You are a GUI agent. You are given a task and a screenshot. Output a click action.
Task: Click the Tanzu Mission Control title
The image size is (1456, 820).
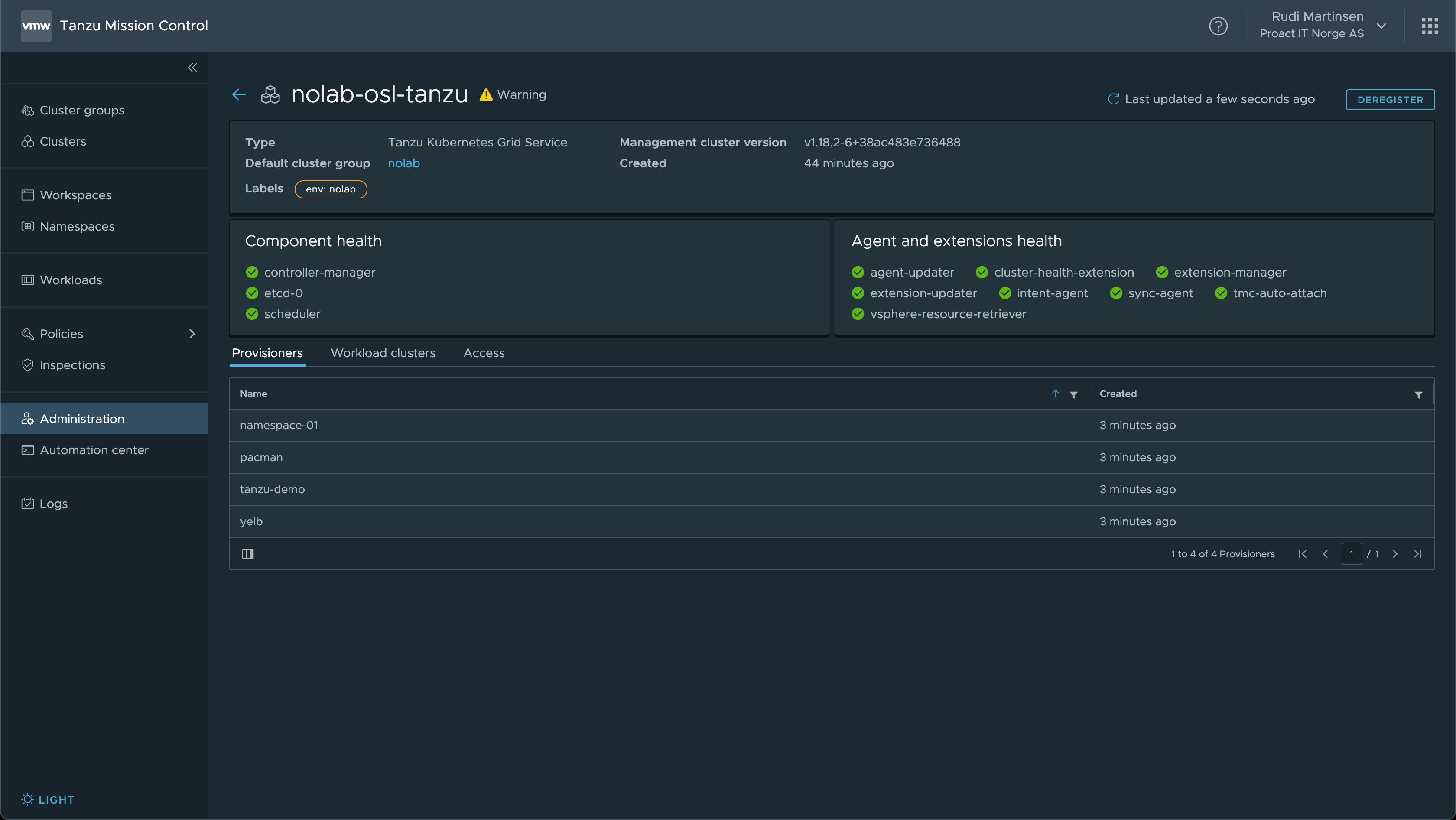coord(134,26)
